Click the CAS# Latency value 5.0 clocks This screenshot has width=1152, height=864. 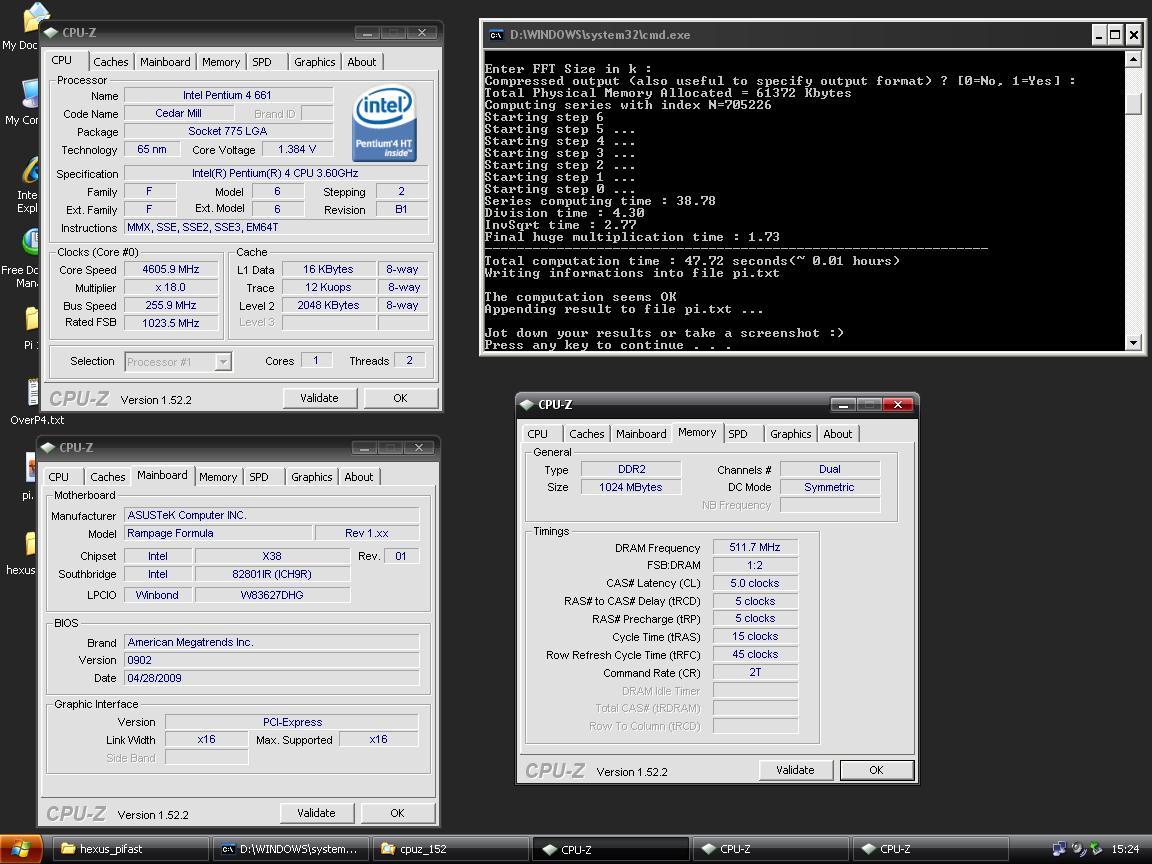click(755, 583)
